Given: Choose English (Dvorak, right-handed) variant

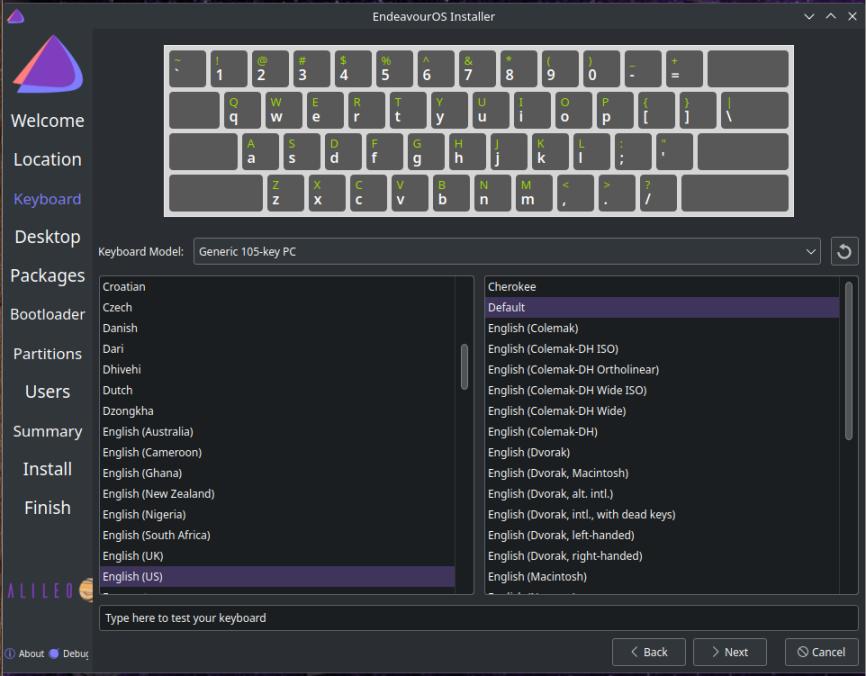Looking at the screenshot, I should point(662,556).
